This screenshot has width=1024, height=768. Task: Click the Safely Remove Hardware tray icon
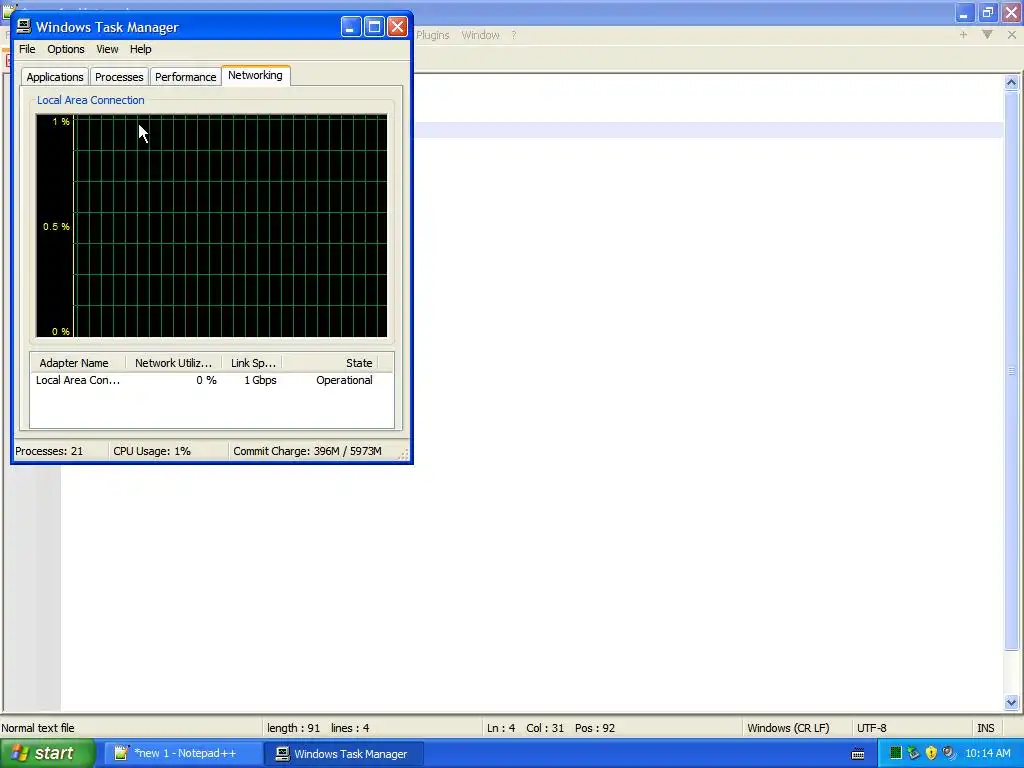[914, 754]
